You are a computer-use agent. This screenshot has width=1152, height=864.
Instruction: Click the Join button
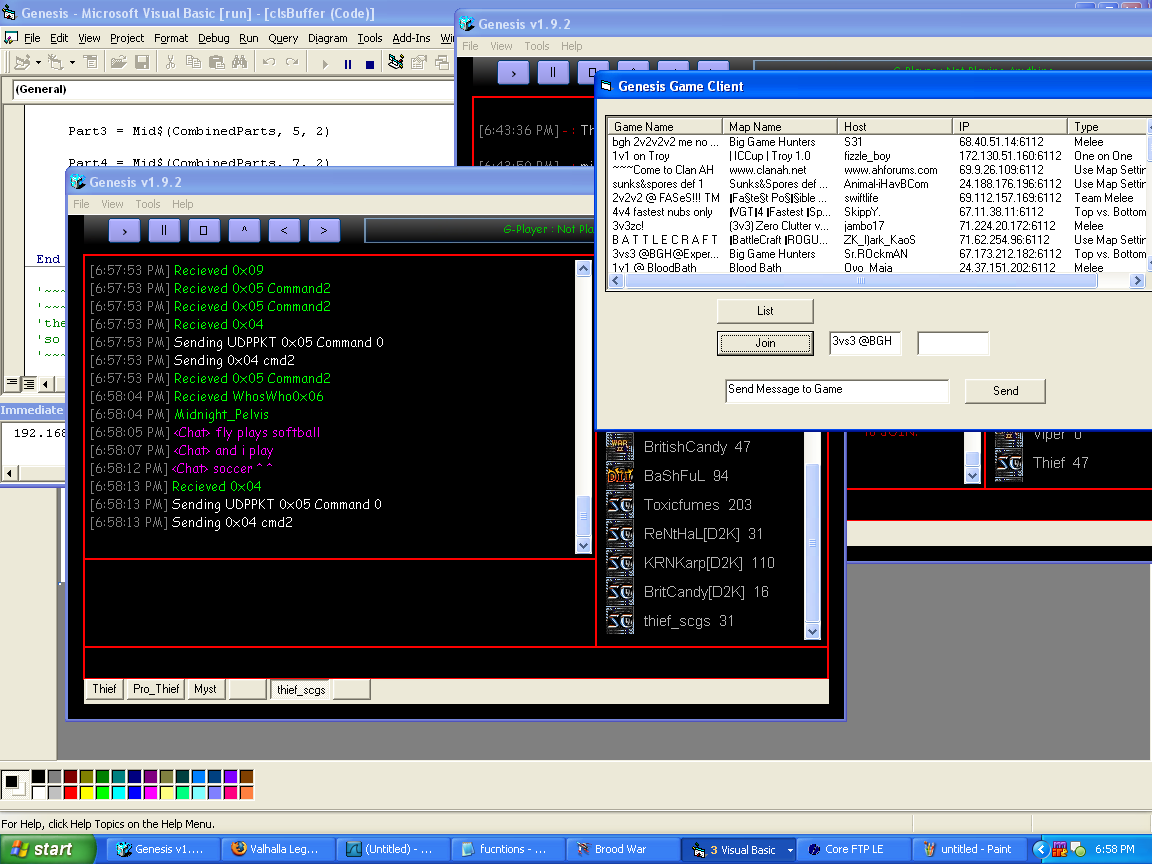pyautogui.click(x=765, y=343)
